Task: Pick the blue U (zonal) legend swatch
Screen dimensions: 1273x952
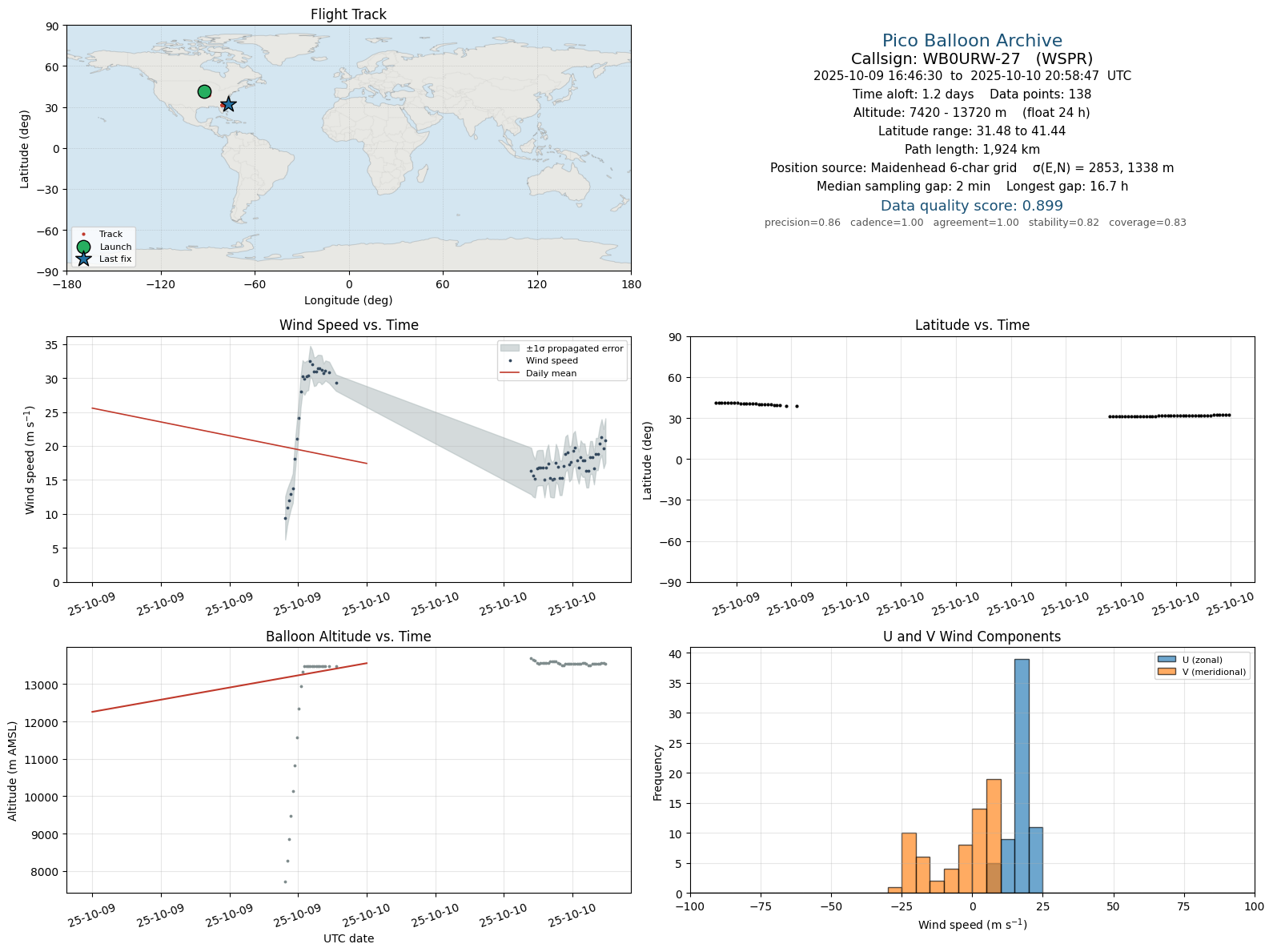Action: click(1167, 660)
